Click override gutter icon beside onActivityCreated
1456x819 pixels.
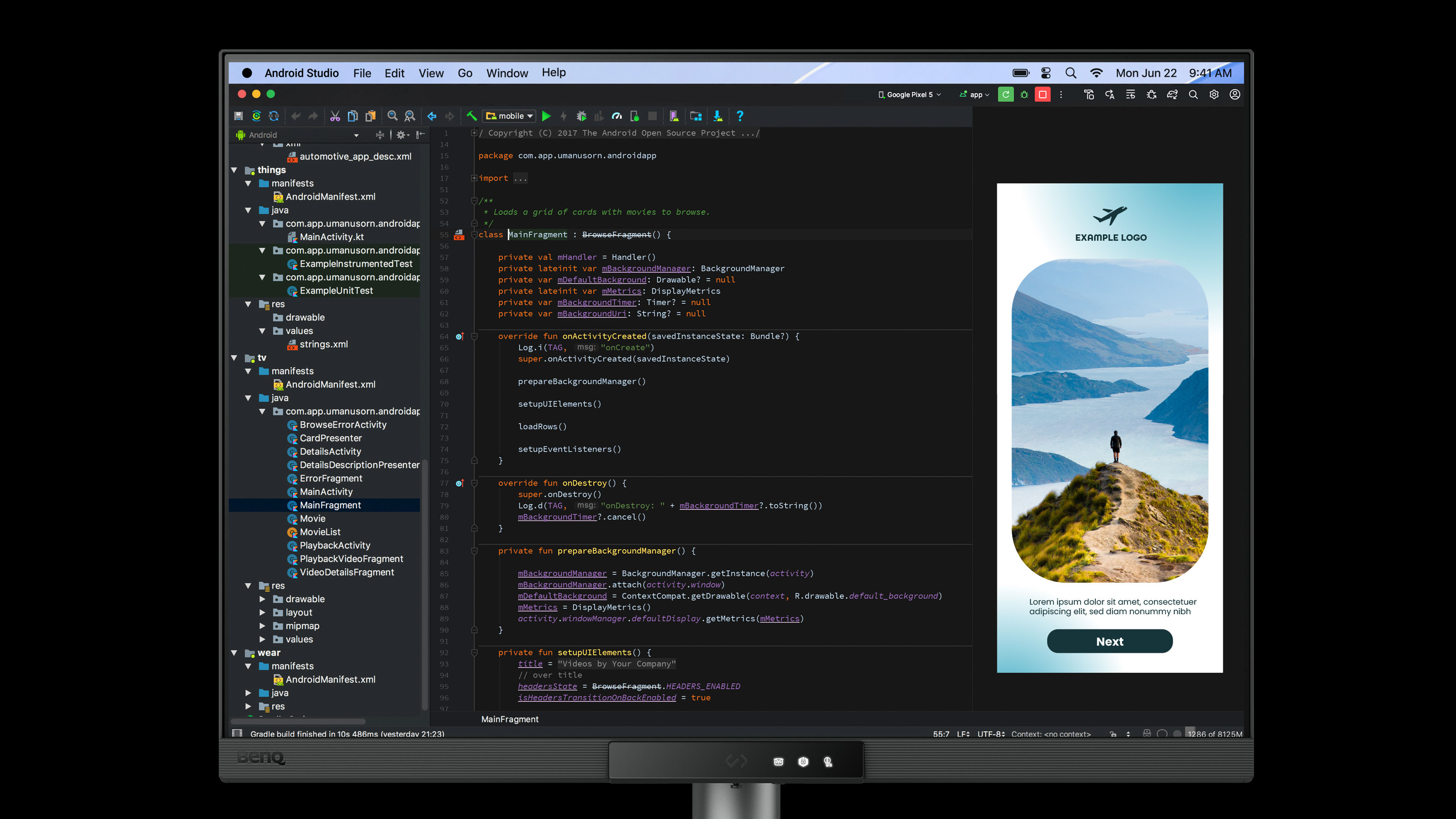pos(460,336)
